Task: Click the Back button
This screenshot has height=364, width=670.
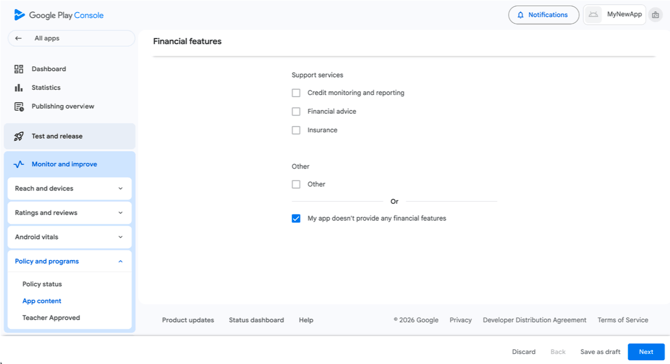Action: pos(558,352)
